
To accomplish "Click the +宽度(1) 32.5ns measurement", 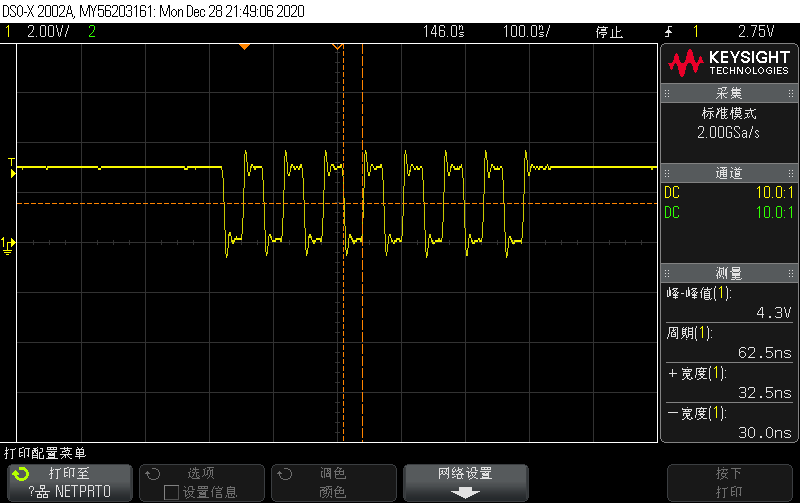I will [729, 383].
